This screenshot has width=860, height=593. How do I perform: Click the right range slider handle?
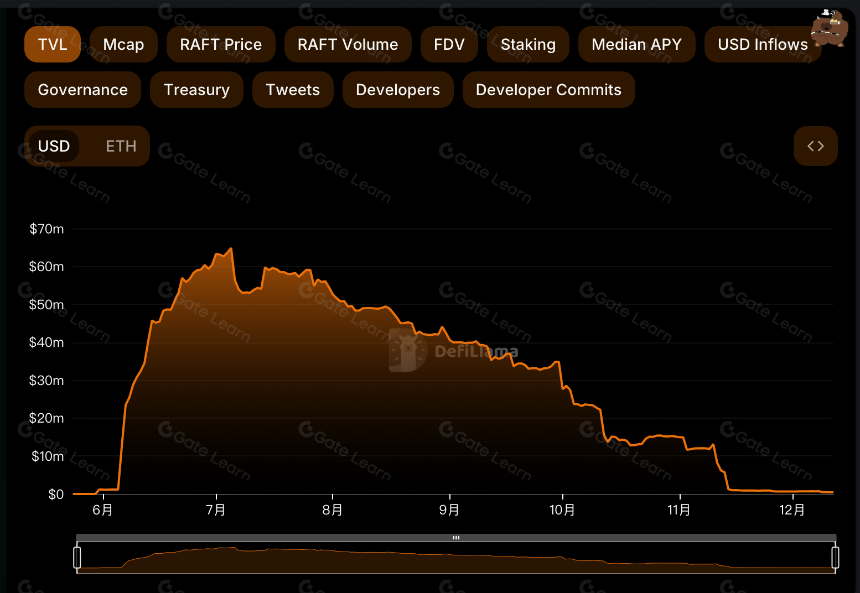835,557
